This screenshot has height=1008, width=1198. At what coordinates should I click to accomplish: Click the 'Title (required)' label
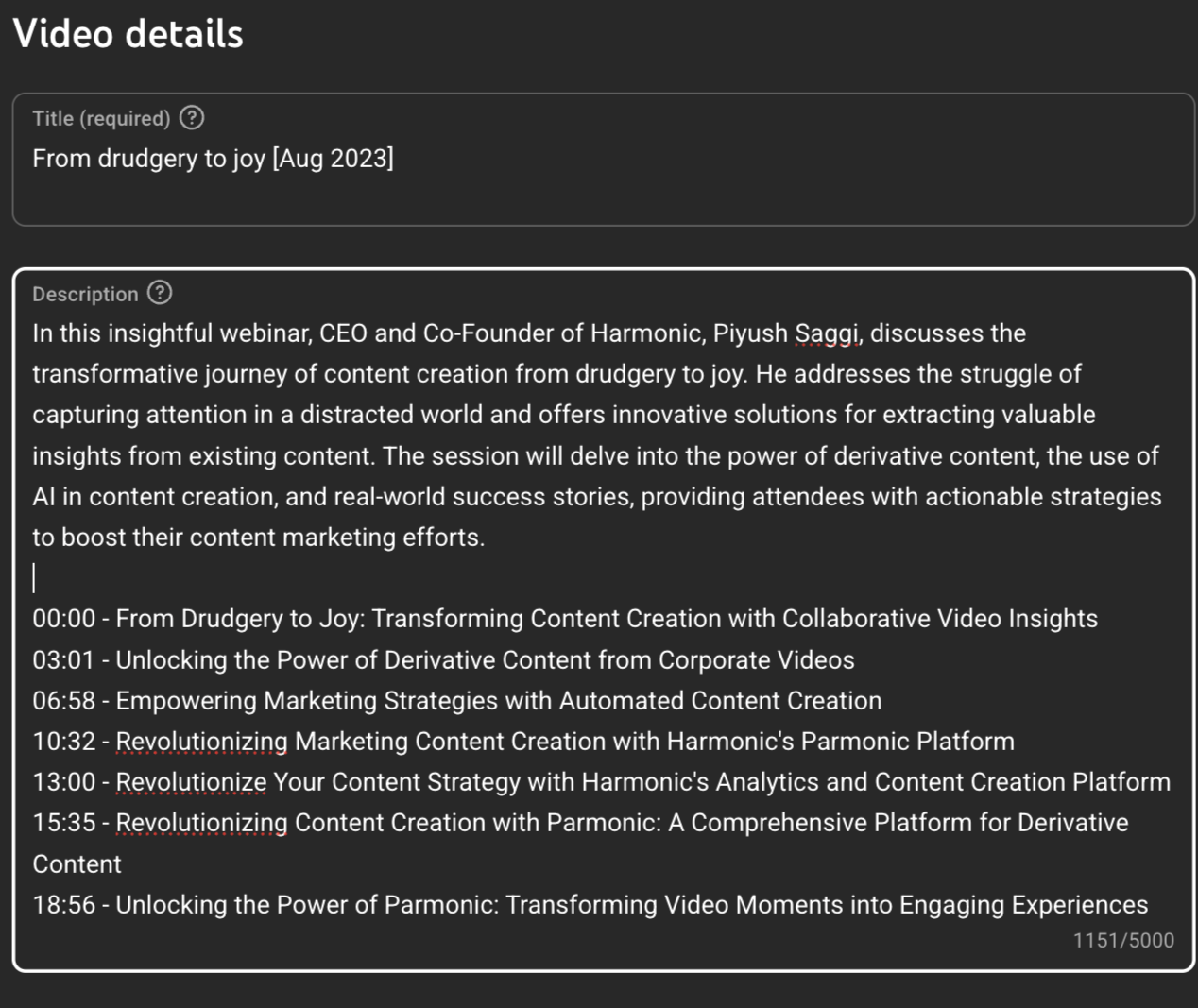tap(101, 119)
